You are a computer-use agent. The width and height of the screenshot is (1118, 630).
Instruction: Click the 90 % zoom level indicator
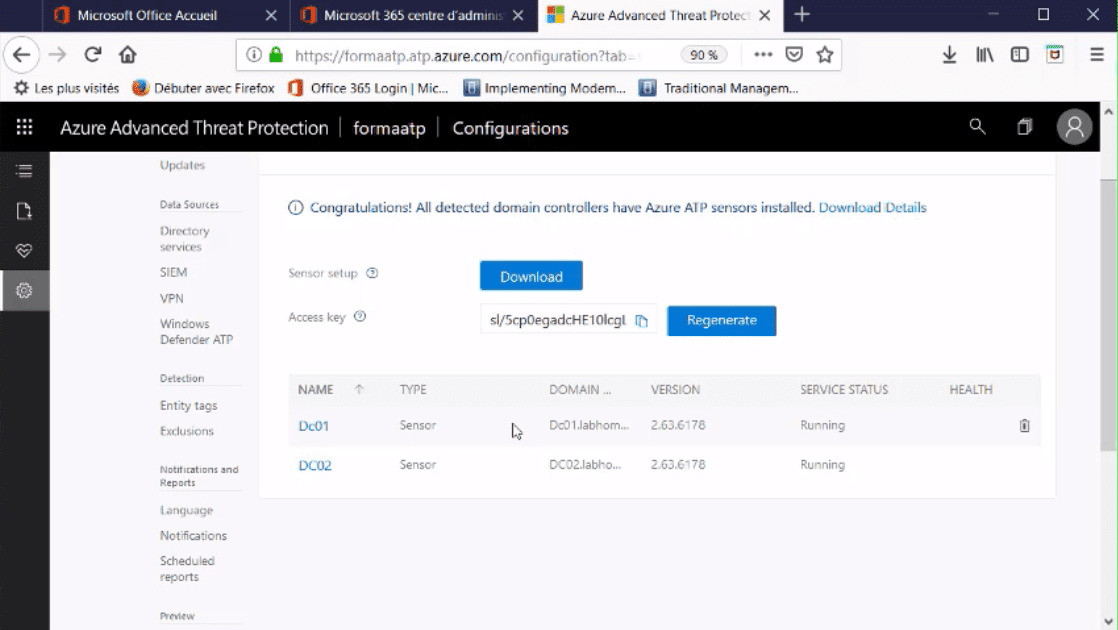(x=704, y=55)
